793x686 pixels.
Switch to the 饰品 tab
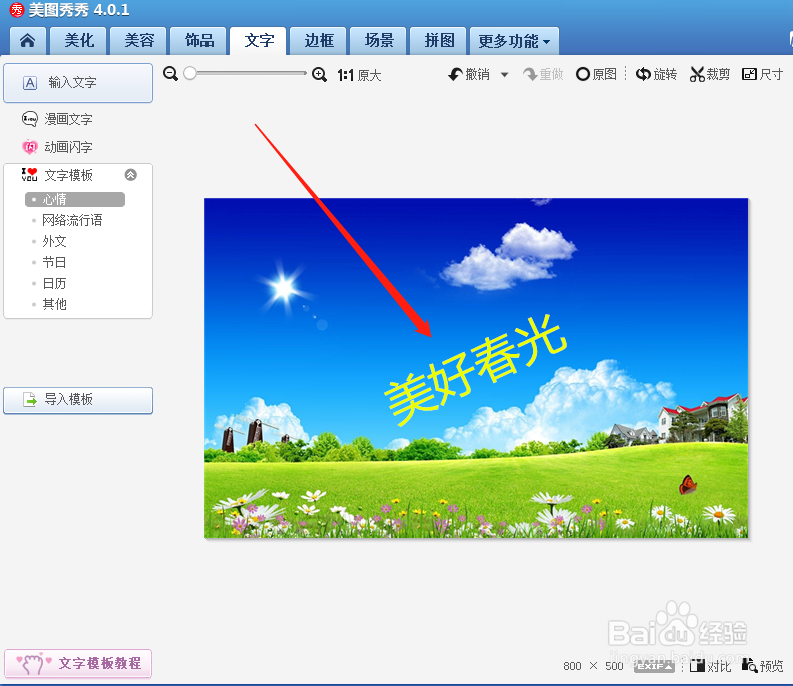click(x=199, y=40)
